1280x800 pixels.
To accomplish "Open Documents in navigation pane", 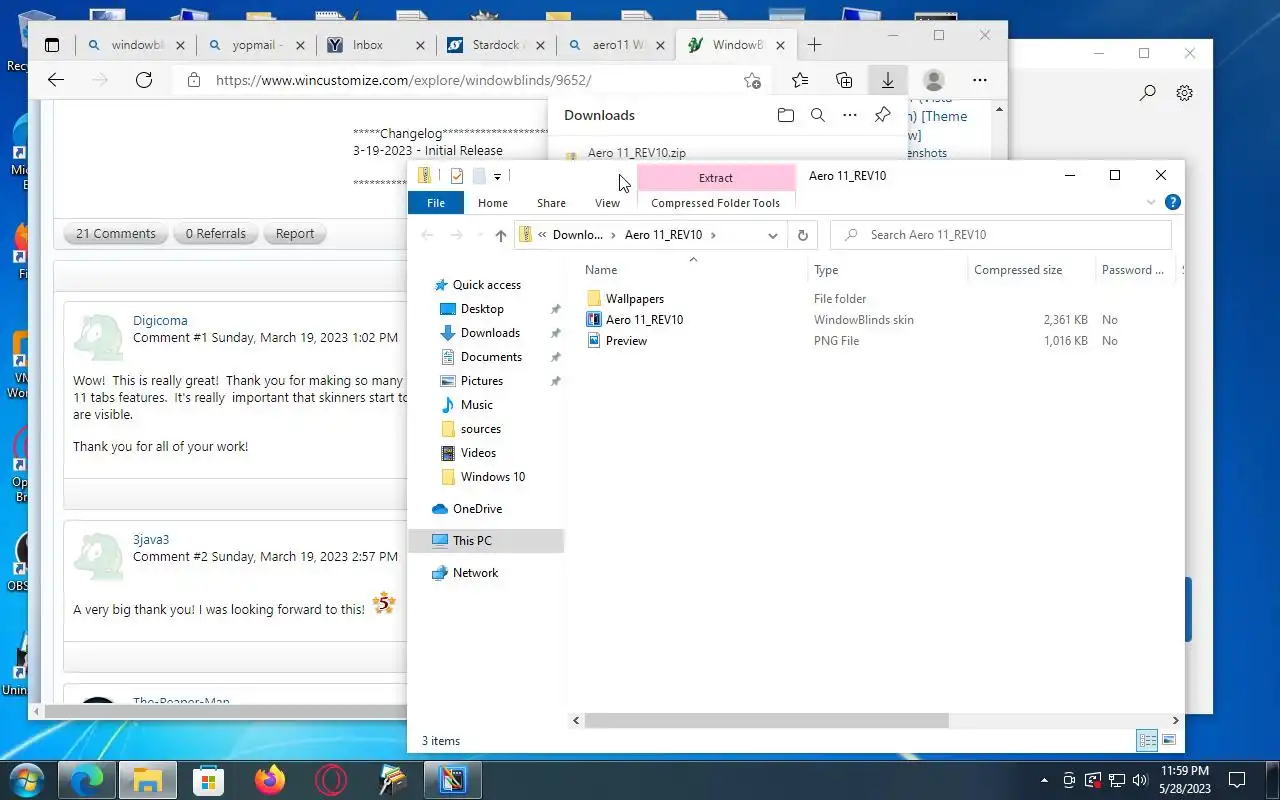I will click(491, 357).
